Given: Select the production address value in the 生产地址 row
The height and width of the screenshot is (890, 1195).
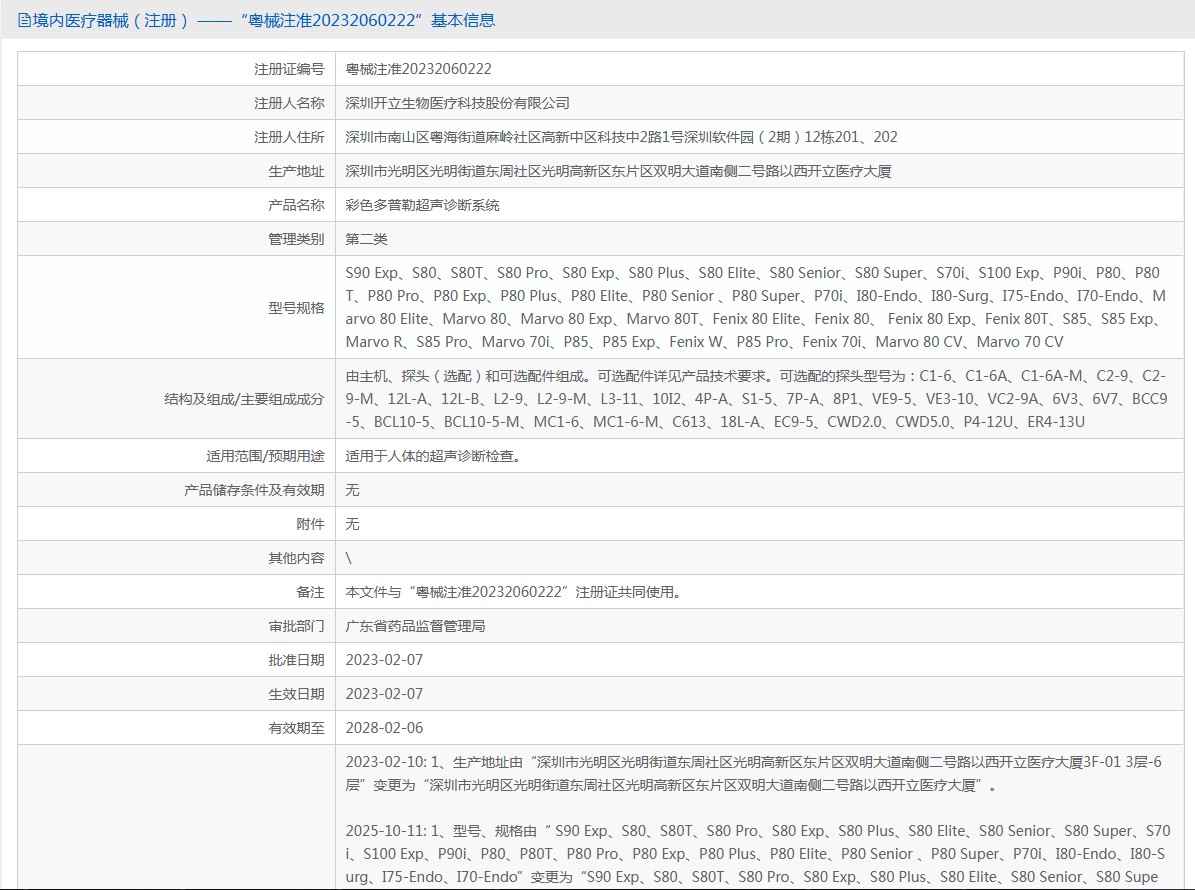Looking at the screenshot, I should [x=618, y=171].
